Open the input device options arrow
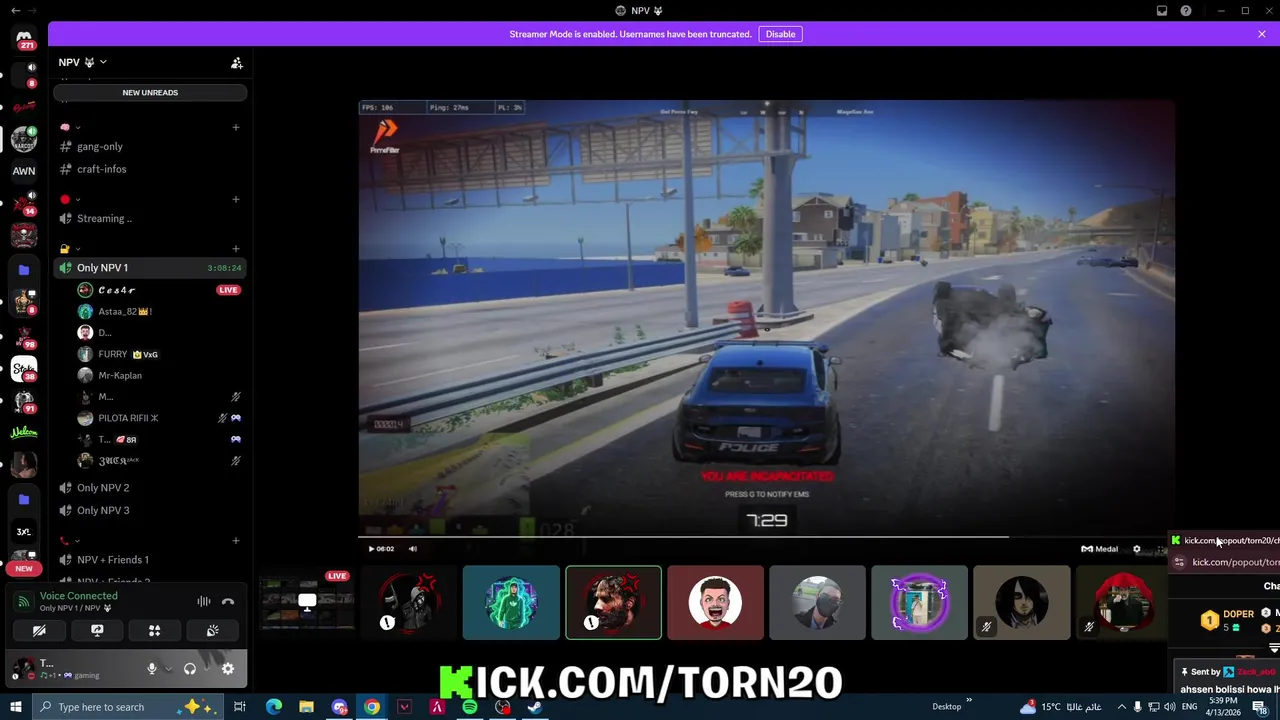This screenshot has width=1280, height=720. point(167,669)
